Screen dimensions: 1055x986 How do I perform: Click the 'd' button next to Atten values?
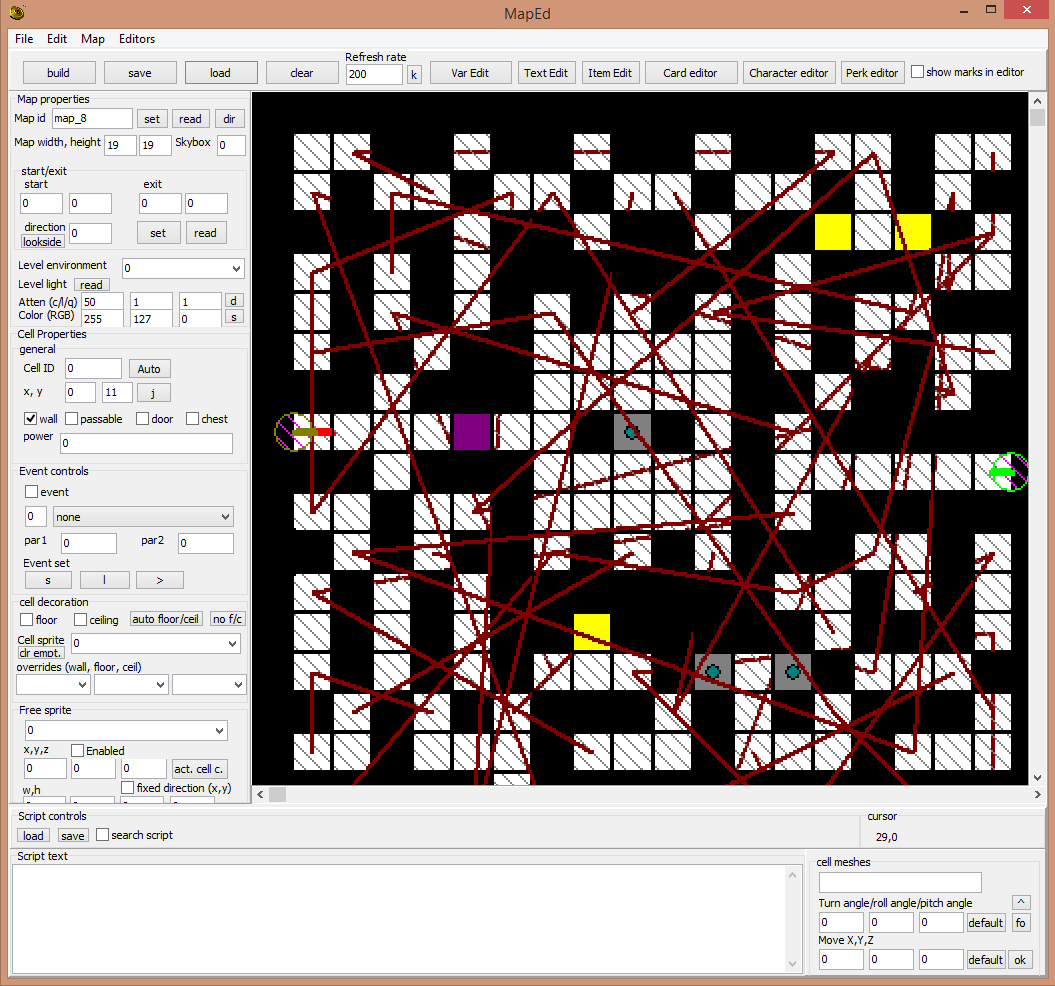pyautogui.click(x=233, y=300)
